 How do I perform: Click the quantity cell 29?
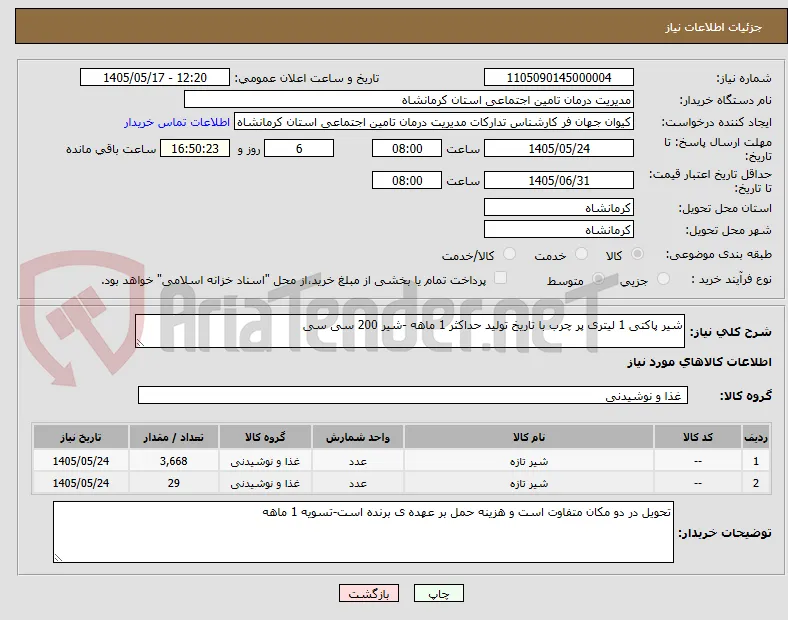(173, 483)
